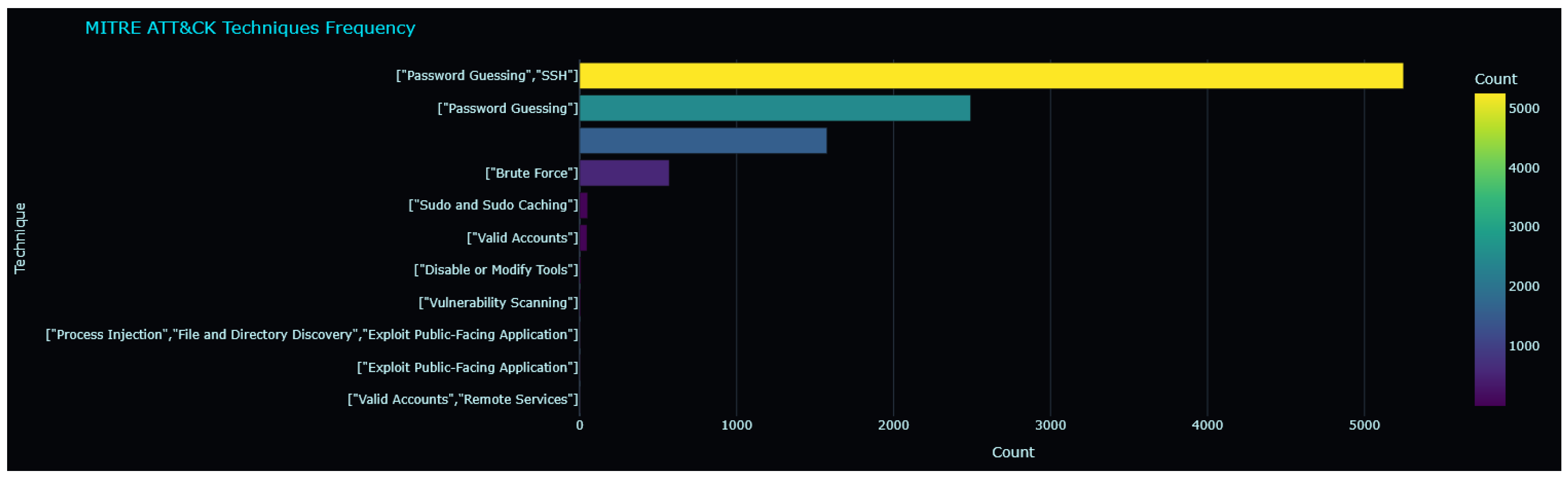This screenshot has height=480, width=1568.
Task: Click the ["Password Guessing"] axis label
Action: pos(508,108)
